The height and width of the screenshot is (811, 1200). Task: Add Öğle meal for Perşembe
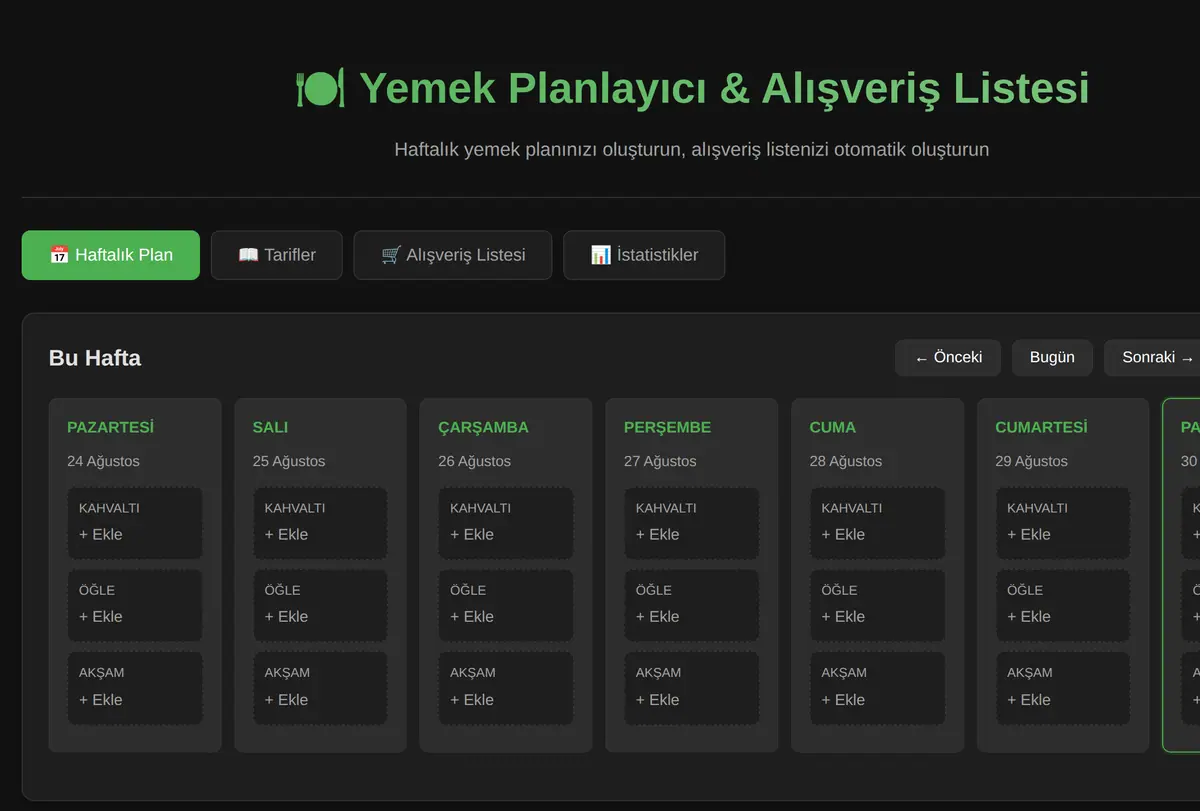point(692,606)
